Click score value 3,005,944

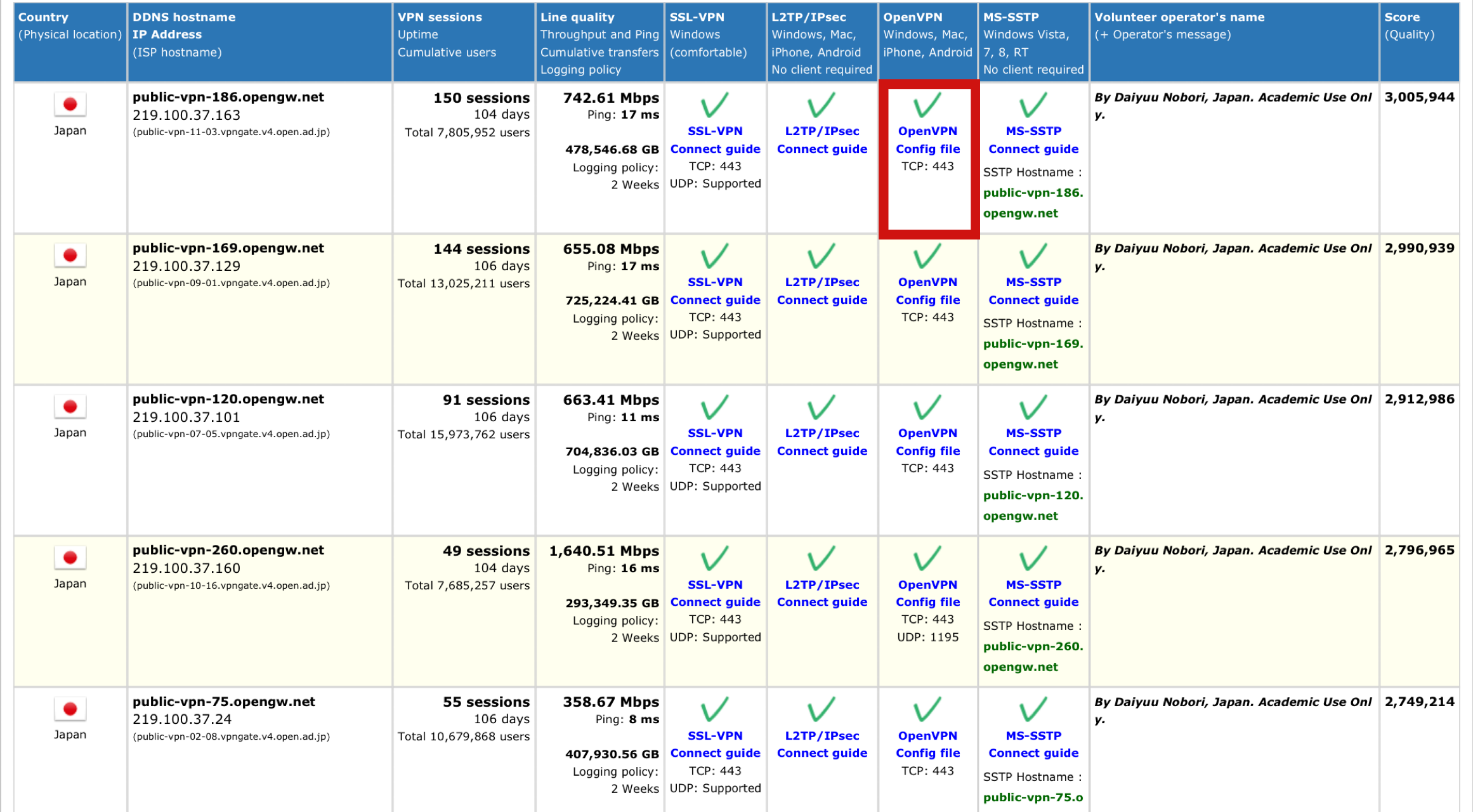(x=1419, y=97)
